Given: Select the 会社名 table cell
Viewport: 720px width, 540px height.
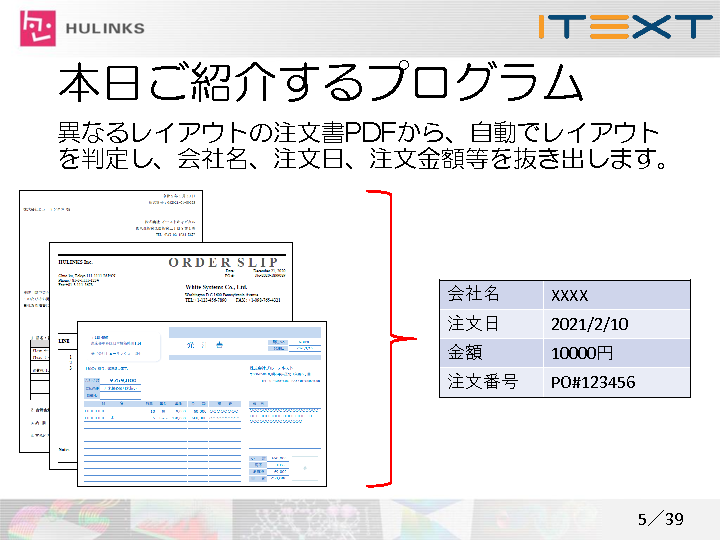Looking at the screenshot, I should [492, 295].
